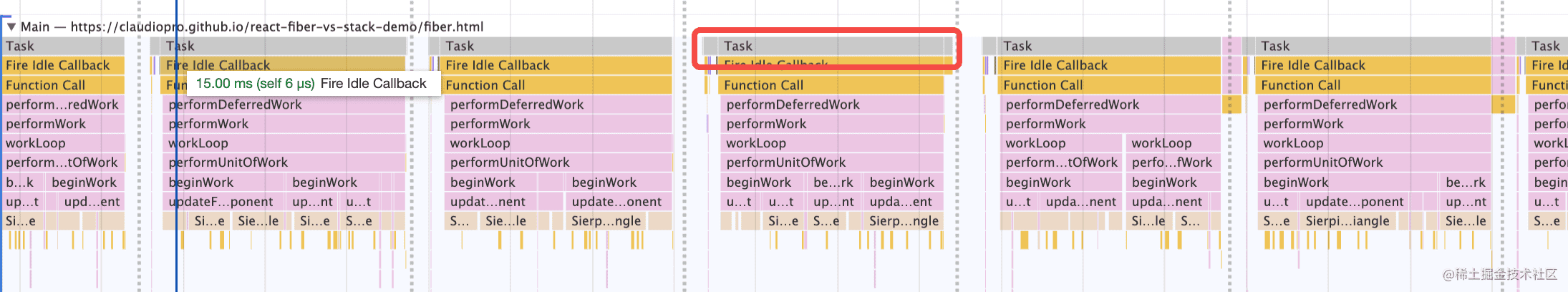Select the Task bar outlined in red
The height and width of the screenshot is (292, 1568).
click(x=829, y=46)
